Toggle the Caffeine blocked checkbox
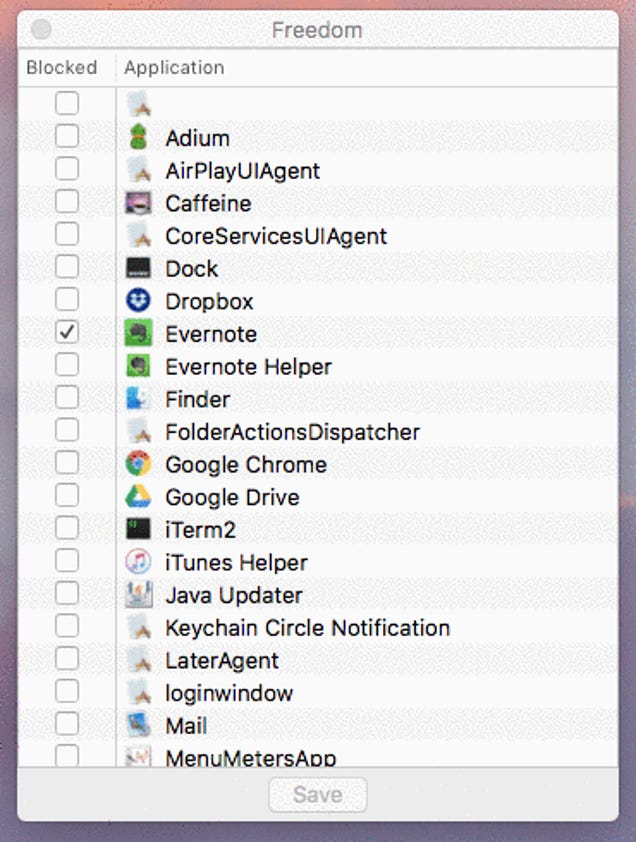Screen dimensions: 636x842 pyautogui.click(x=67, y=201)
